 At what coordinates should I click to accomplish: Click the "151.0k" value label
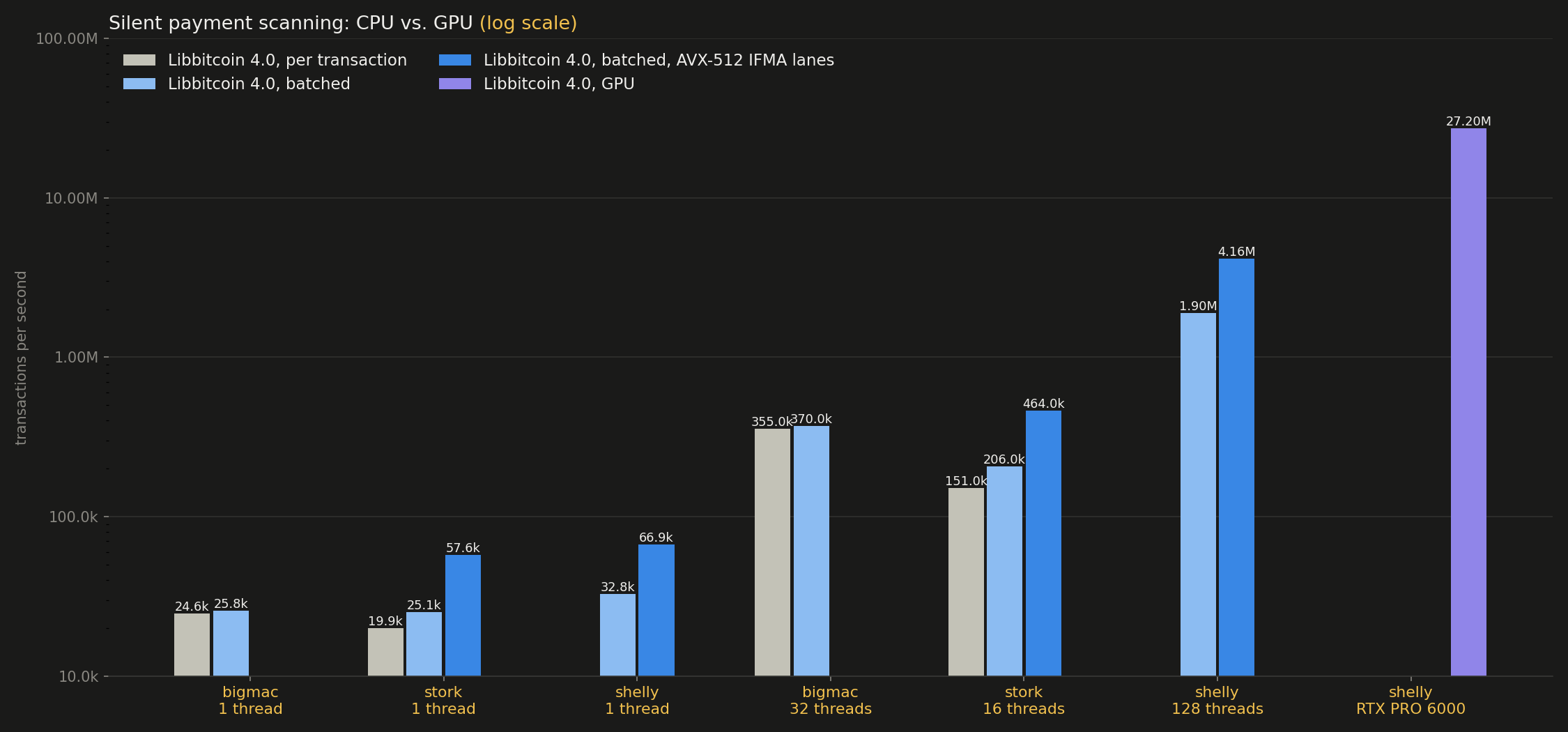pyautogui.click(x=966, y=481)
